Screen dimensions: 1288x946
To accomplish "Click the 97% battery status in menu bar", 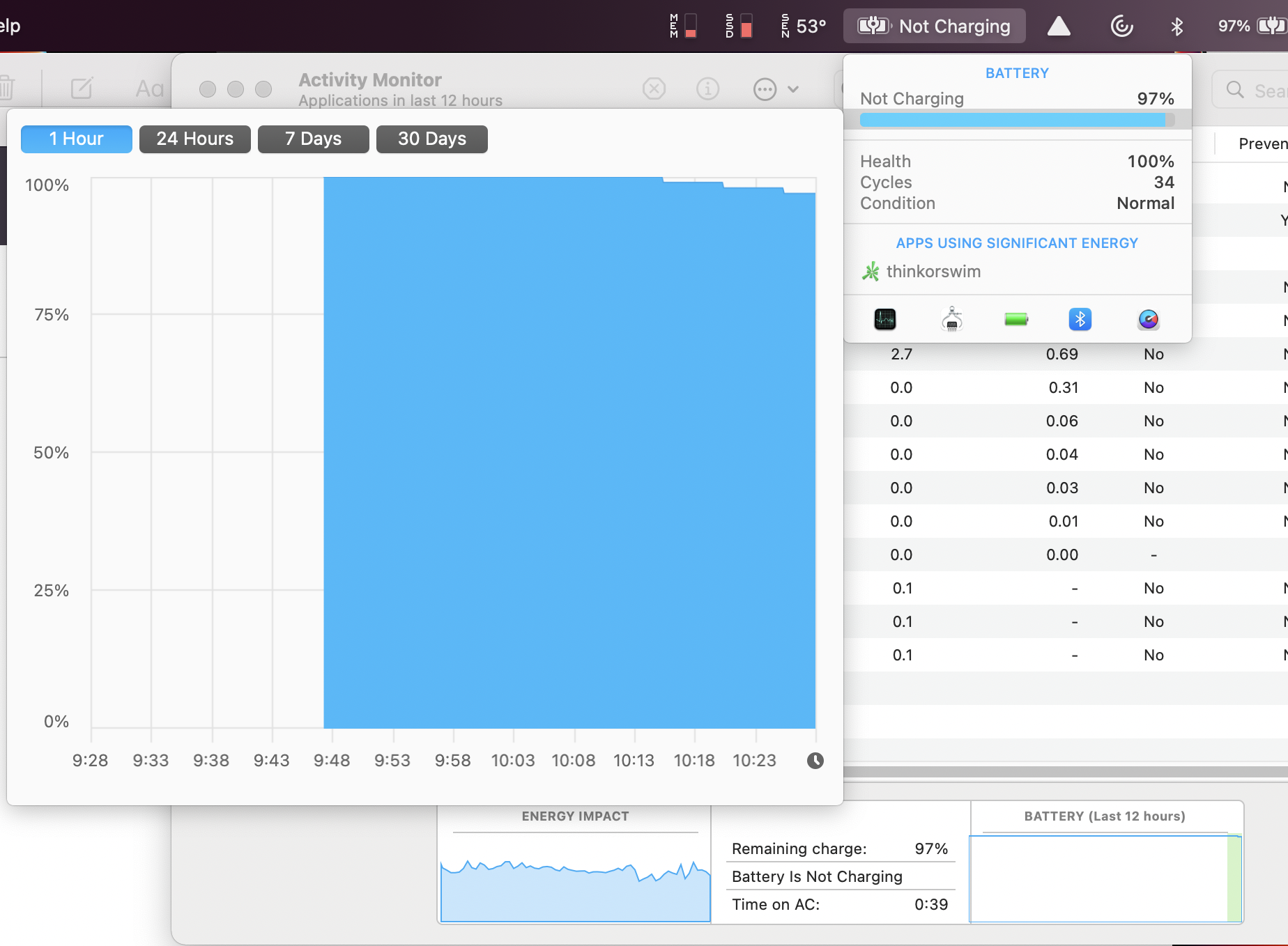I will [1252, 26].
